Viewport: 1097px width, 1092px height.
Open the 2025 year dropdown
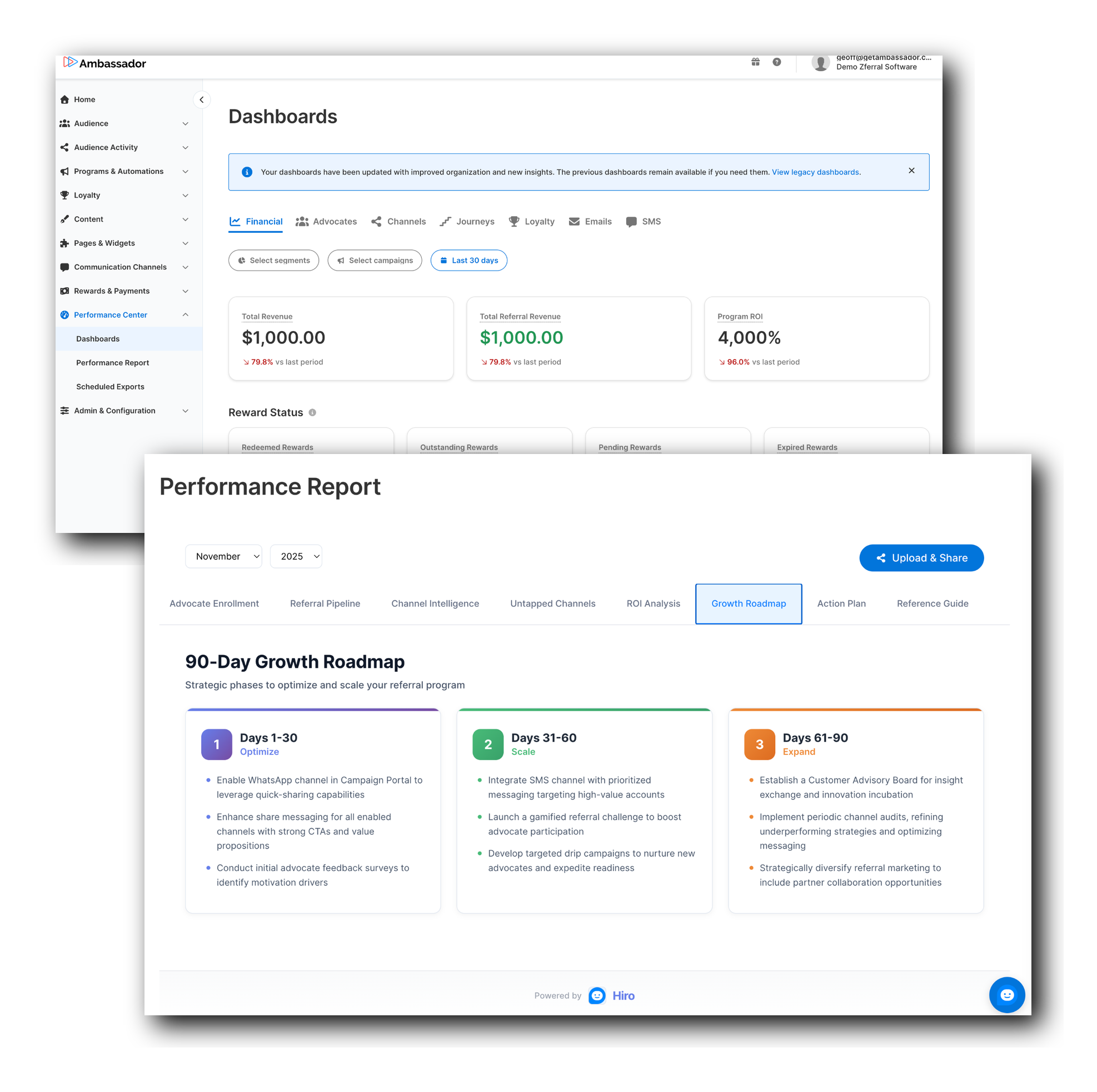pyautogui.click(x=296, y=556)
